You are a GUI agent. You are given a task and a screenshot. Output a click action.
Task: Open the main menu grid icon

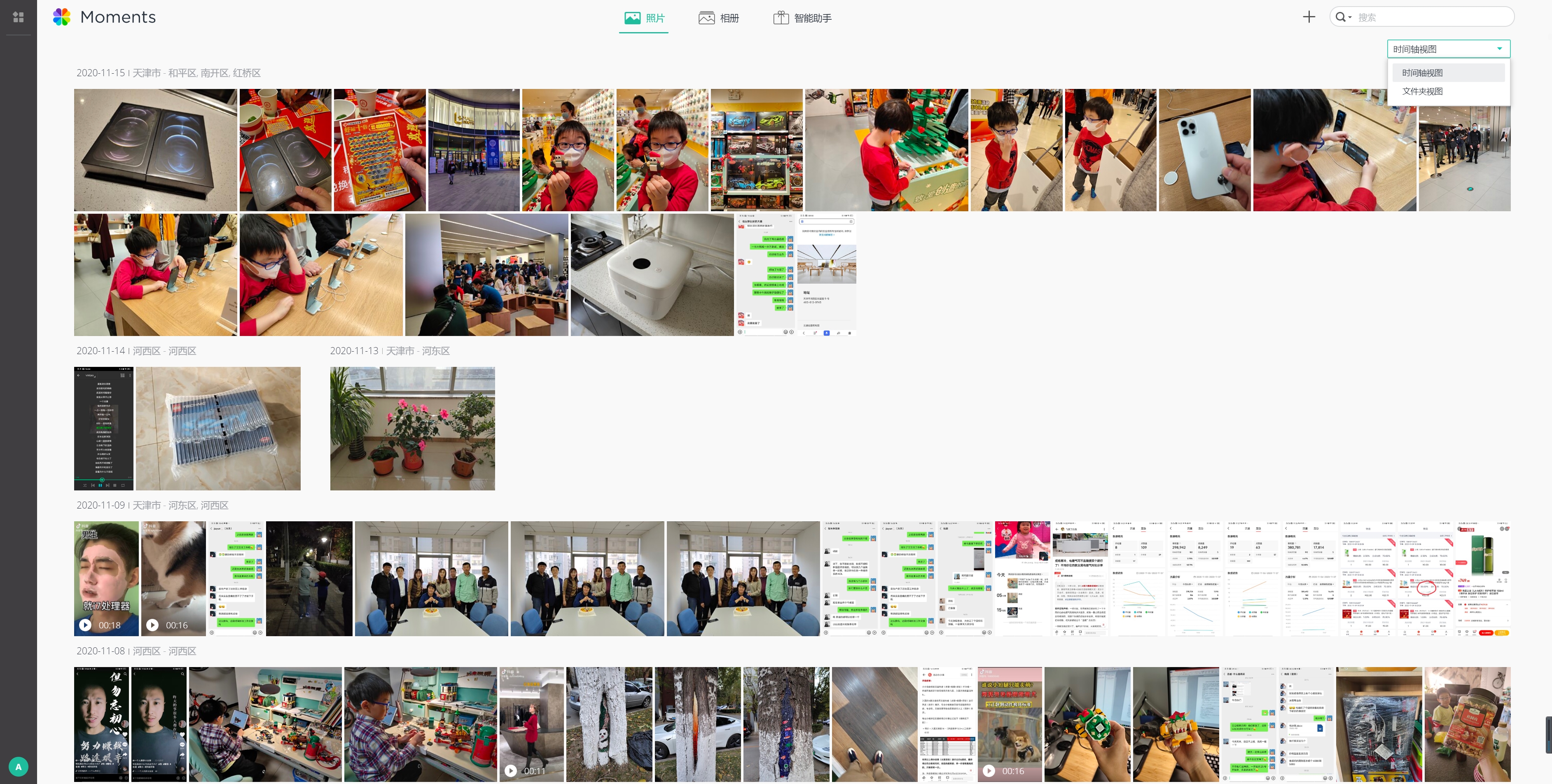[18, 17]
